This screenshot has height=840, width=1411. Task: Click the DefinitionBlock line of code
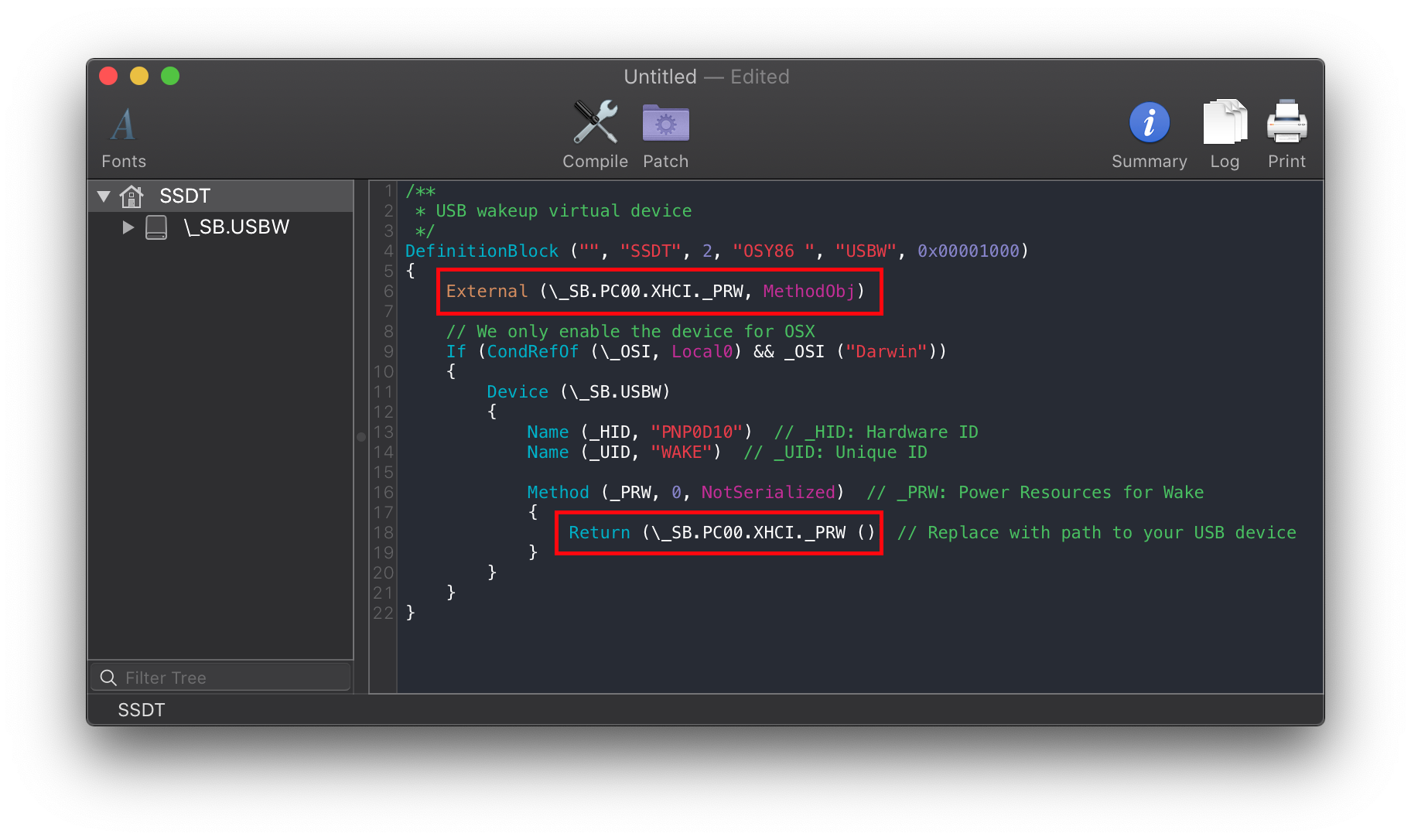(x=716, y=251)
